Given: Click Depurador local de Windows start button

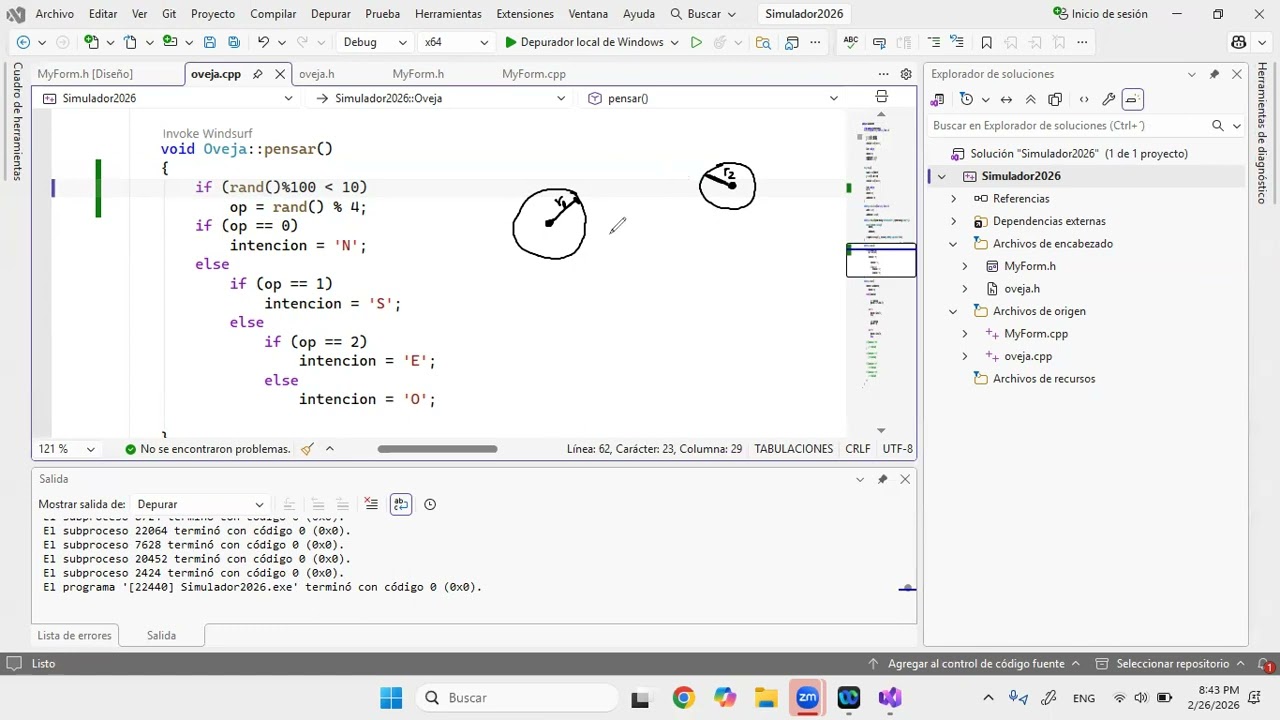Looking at the screenshot, I should (584, 42).
